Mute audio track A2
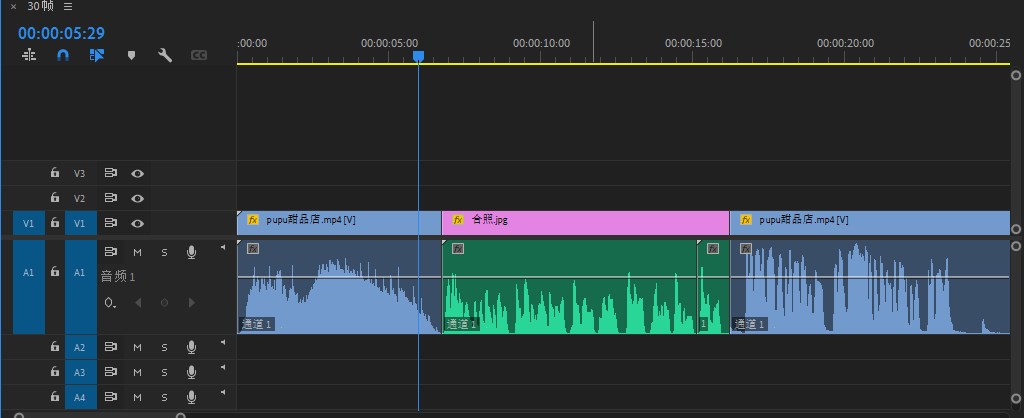1024x418 pixels. click(138, 347)
